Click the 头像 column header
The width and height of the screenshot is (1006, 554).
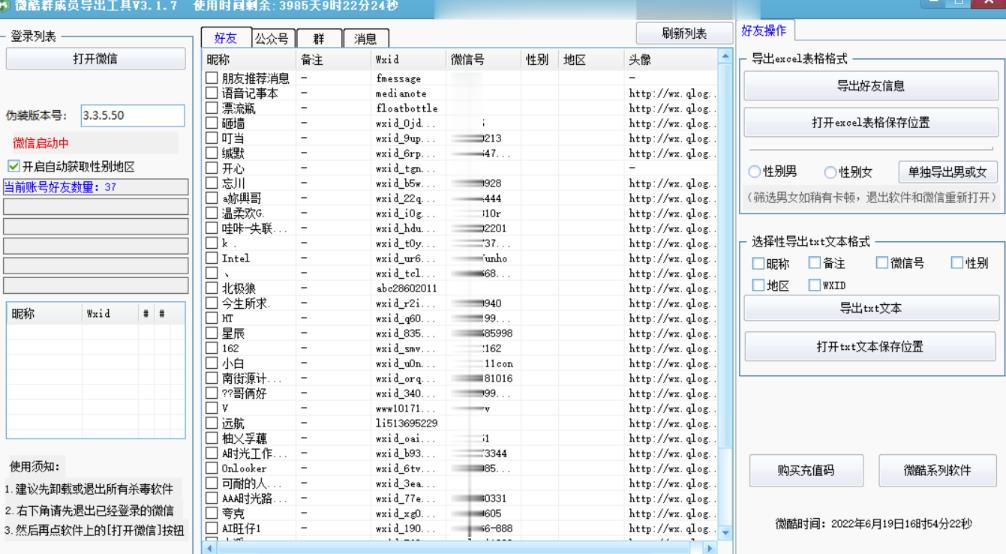(x=671, y=60)
